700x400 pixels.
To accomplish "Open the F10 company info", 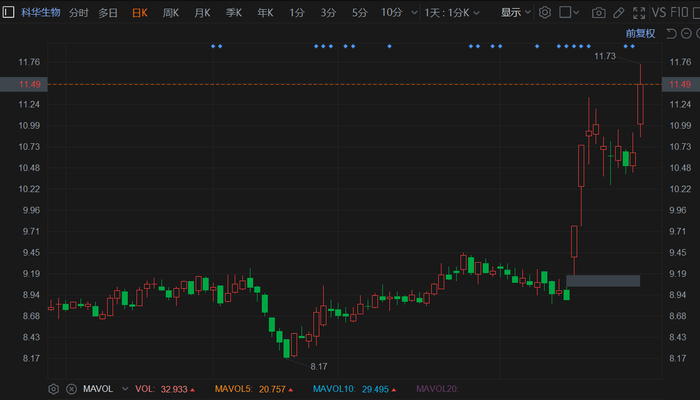I will (679, 12).
